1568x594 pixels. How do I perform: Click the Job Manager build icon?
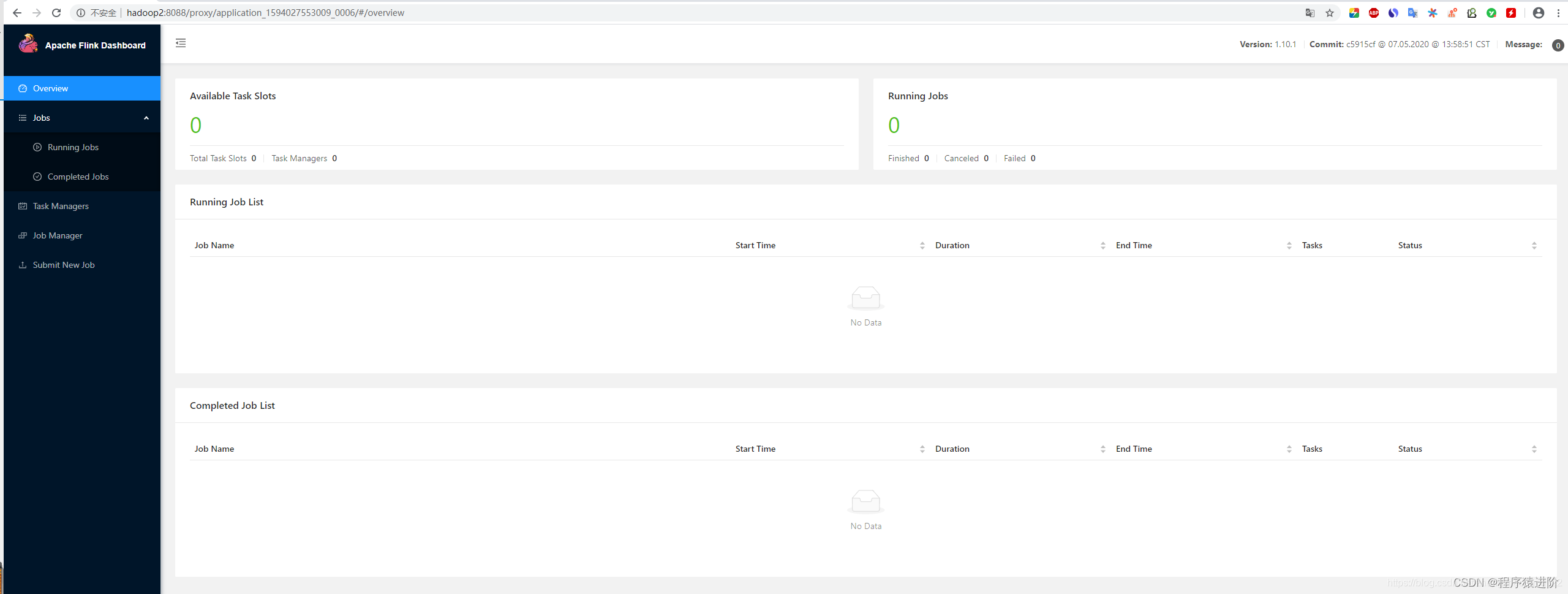pos(23,235)
